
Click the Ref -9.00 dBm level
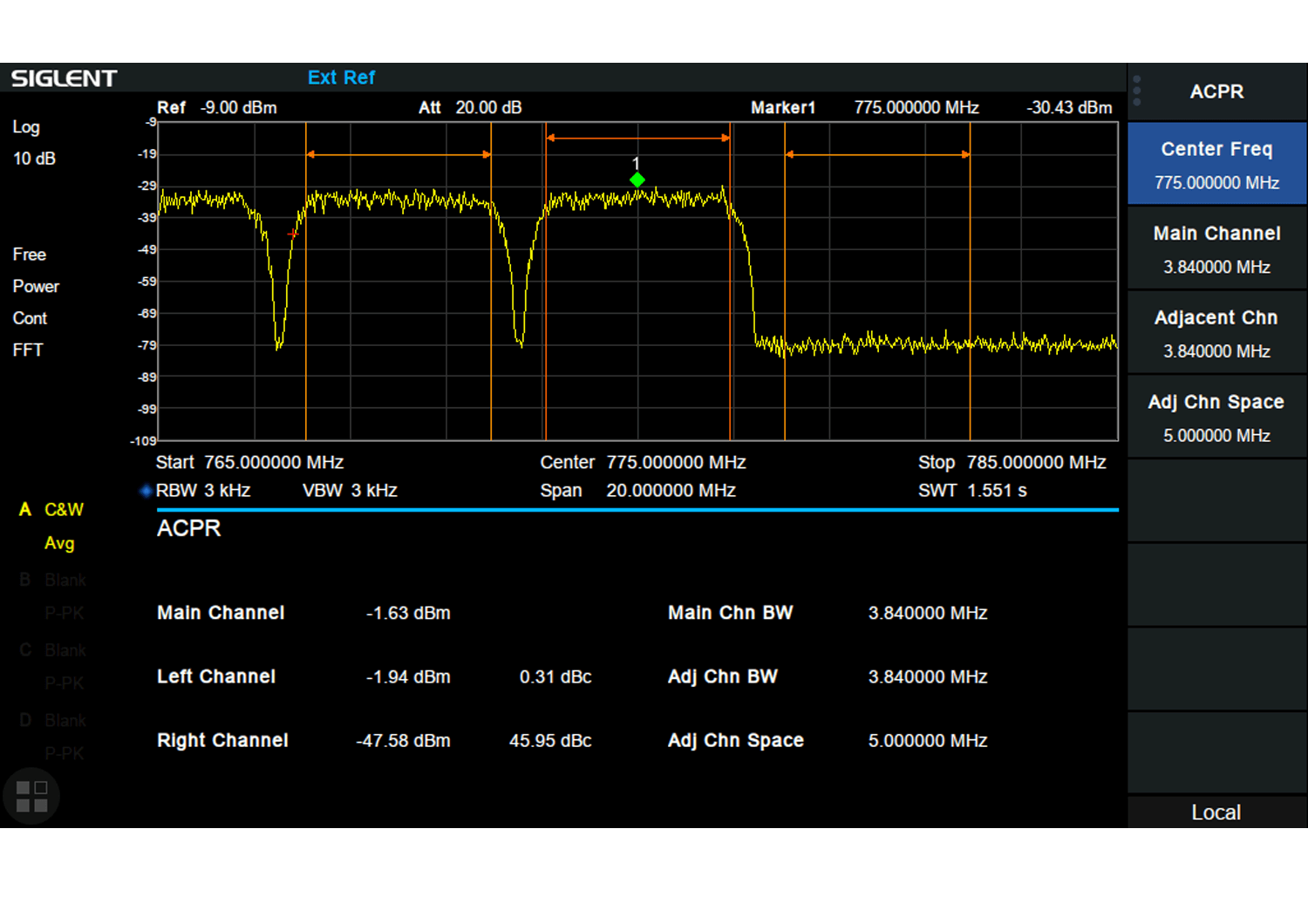(x=217, y=108)
